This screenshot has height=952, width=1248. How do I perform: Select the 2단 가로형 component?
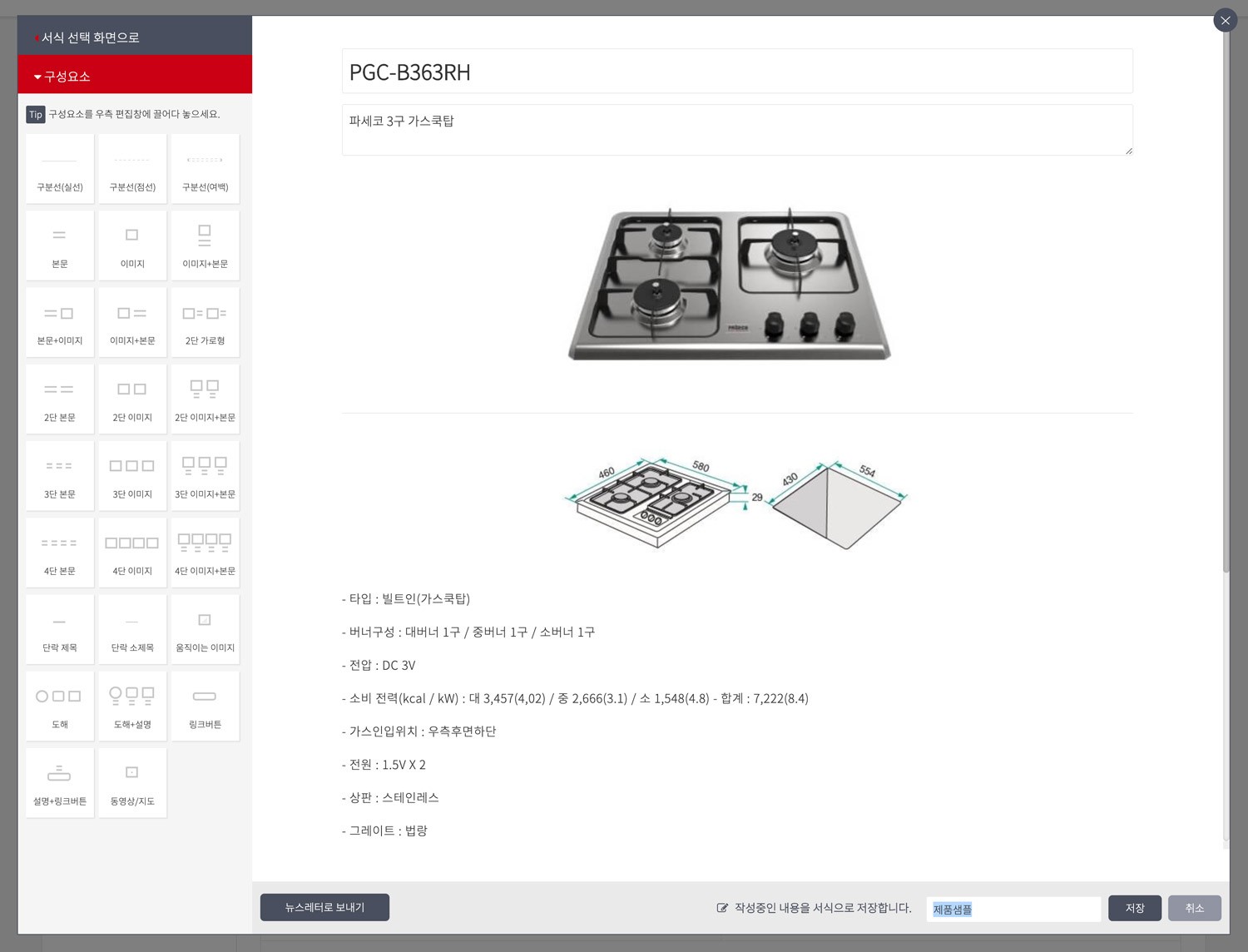click(x=206, y=322)
